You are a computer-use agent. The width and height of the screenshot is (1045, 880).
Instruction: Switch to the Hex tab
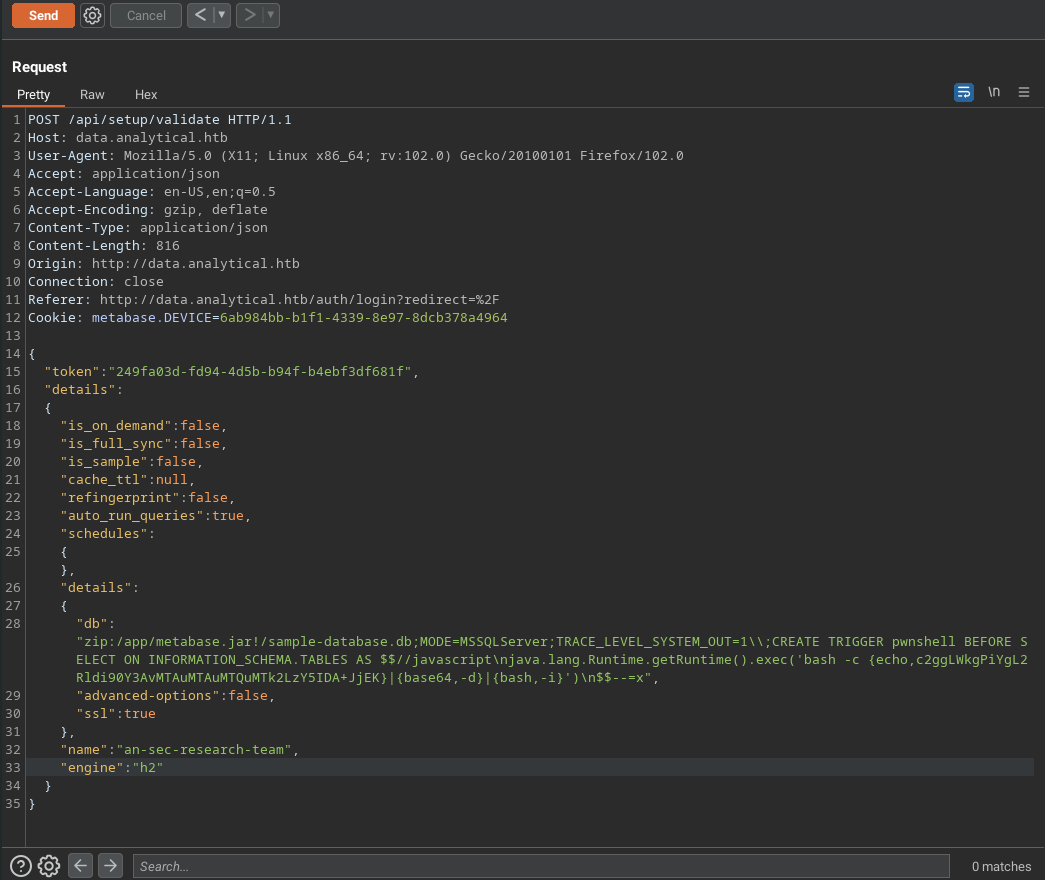[x=146, y=95]
